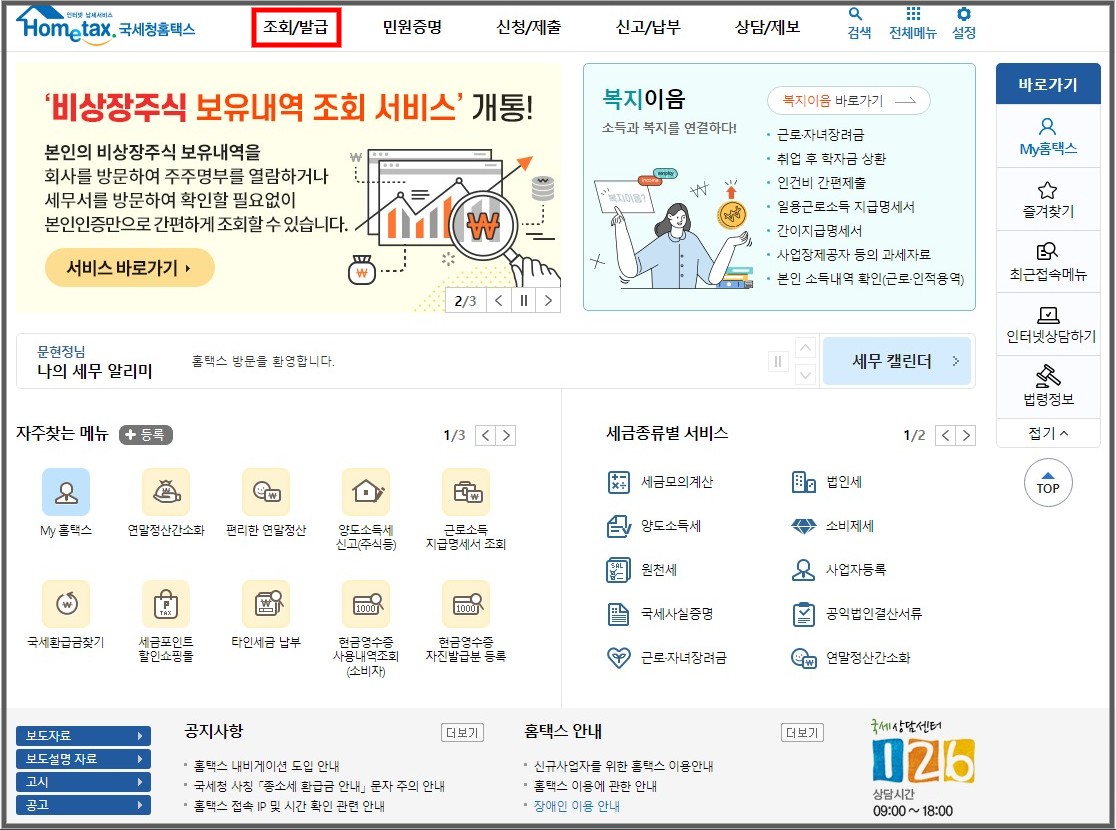
Task: Click 서비스 바로가기 banner button
Action: pyautogui.click(x=130, y=268)
